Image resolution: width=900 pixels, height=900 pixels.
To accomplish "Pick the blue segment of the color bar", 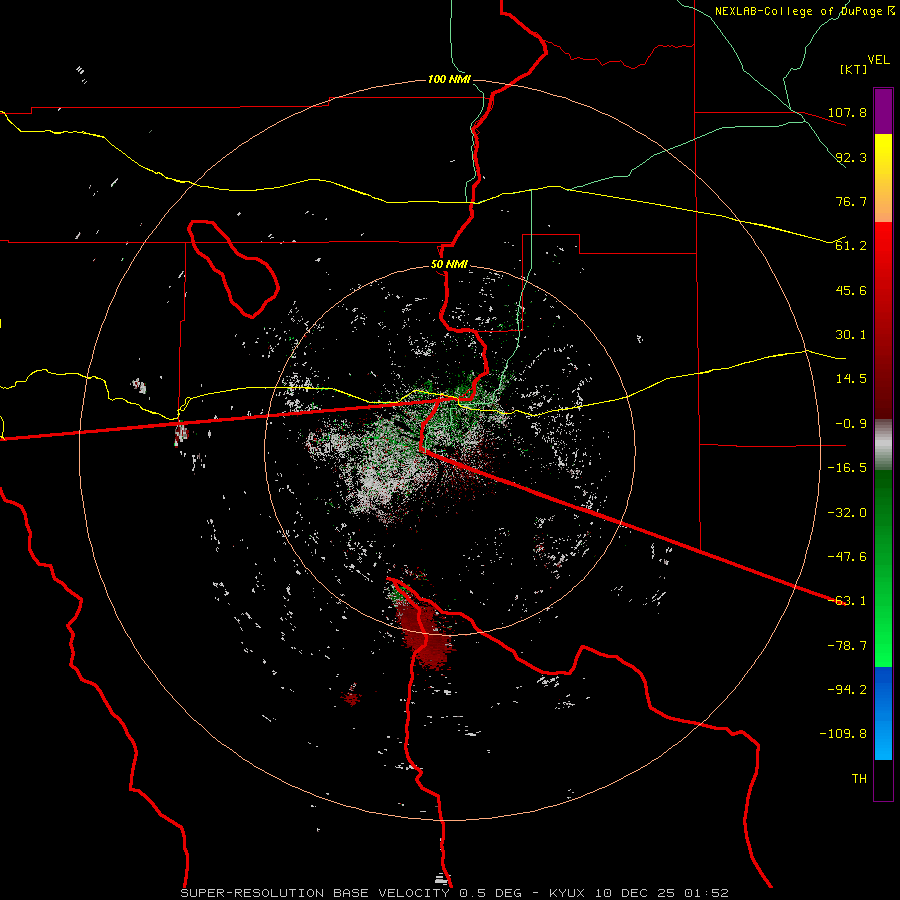I will tap(883, 713).
